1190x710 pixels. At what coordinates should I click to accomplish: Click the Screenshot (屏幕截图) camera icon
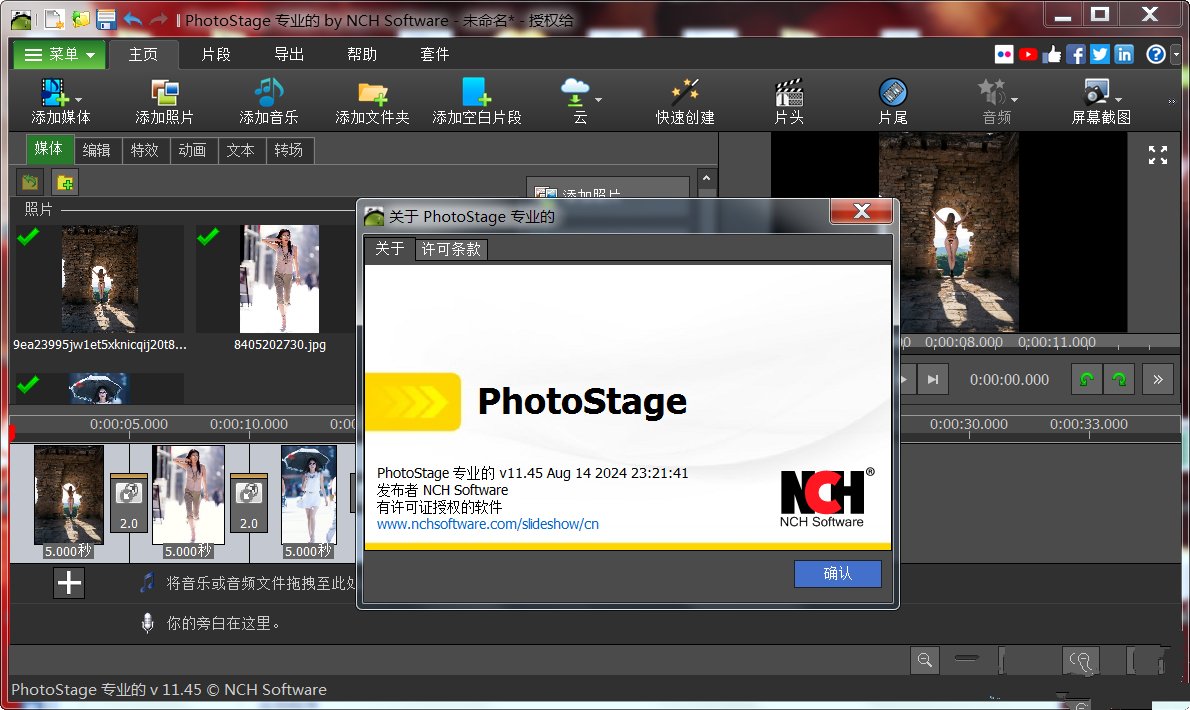point(1095,93)
